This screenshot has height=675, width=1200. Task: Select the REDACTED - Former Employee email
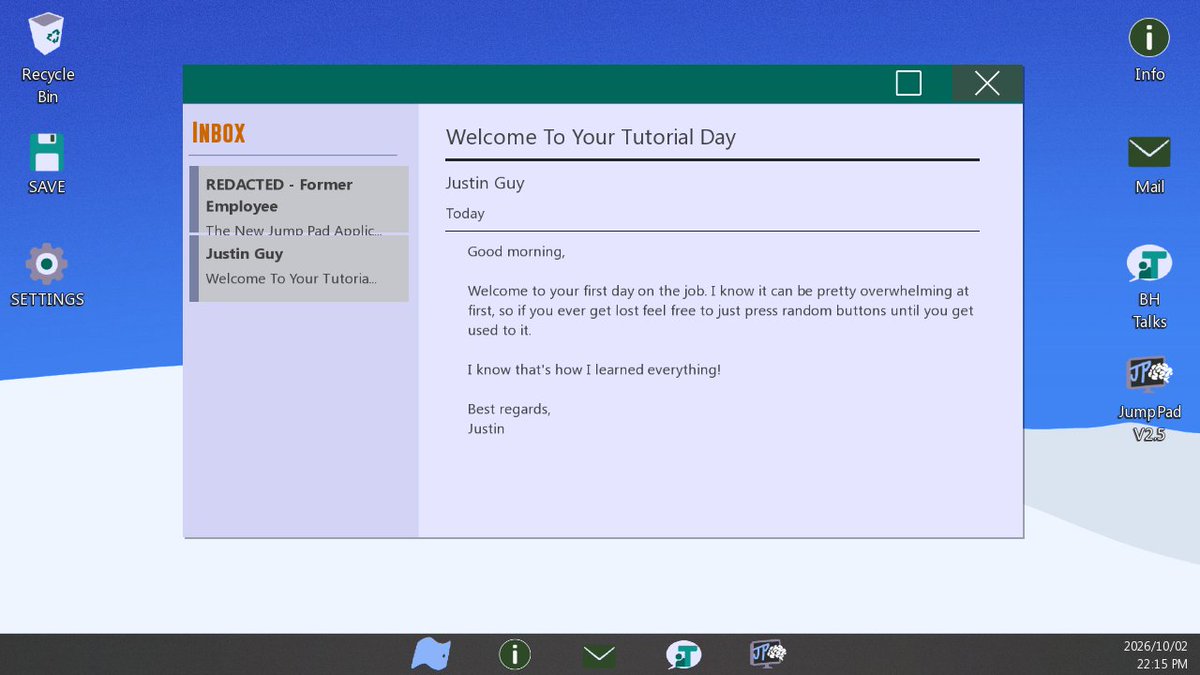299,200
